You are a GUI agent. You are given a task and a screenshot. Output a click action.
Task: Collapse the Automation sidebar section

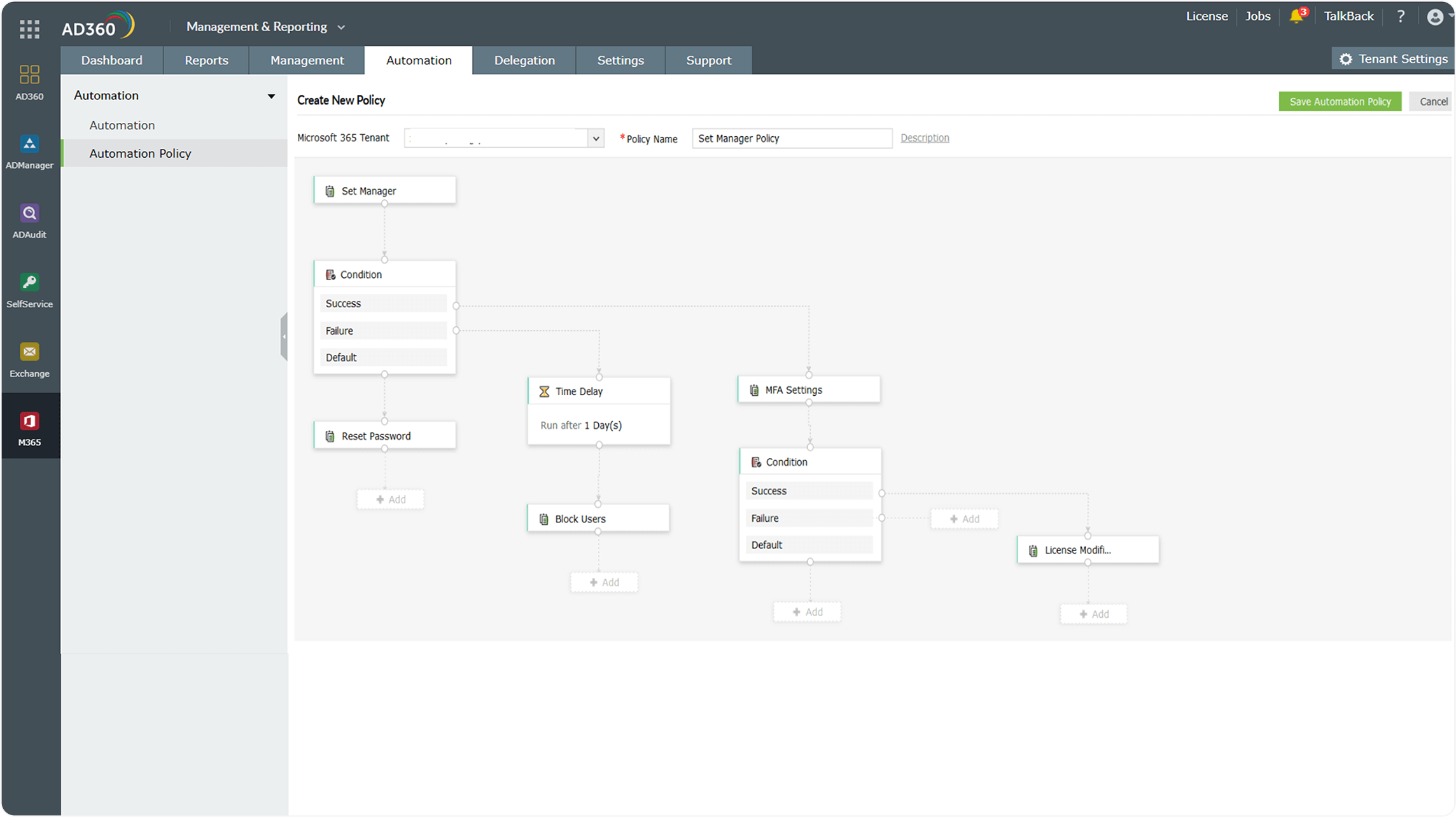click(271, 96)
